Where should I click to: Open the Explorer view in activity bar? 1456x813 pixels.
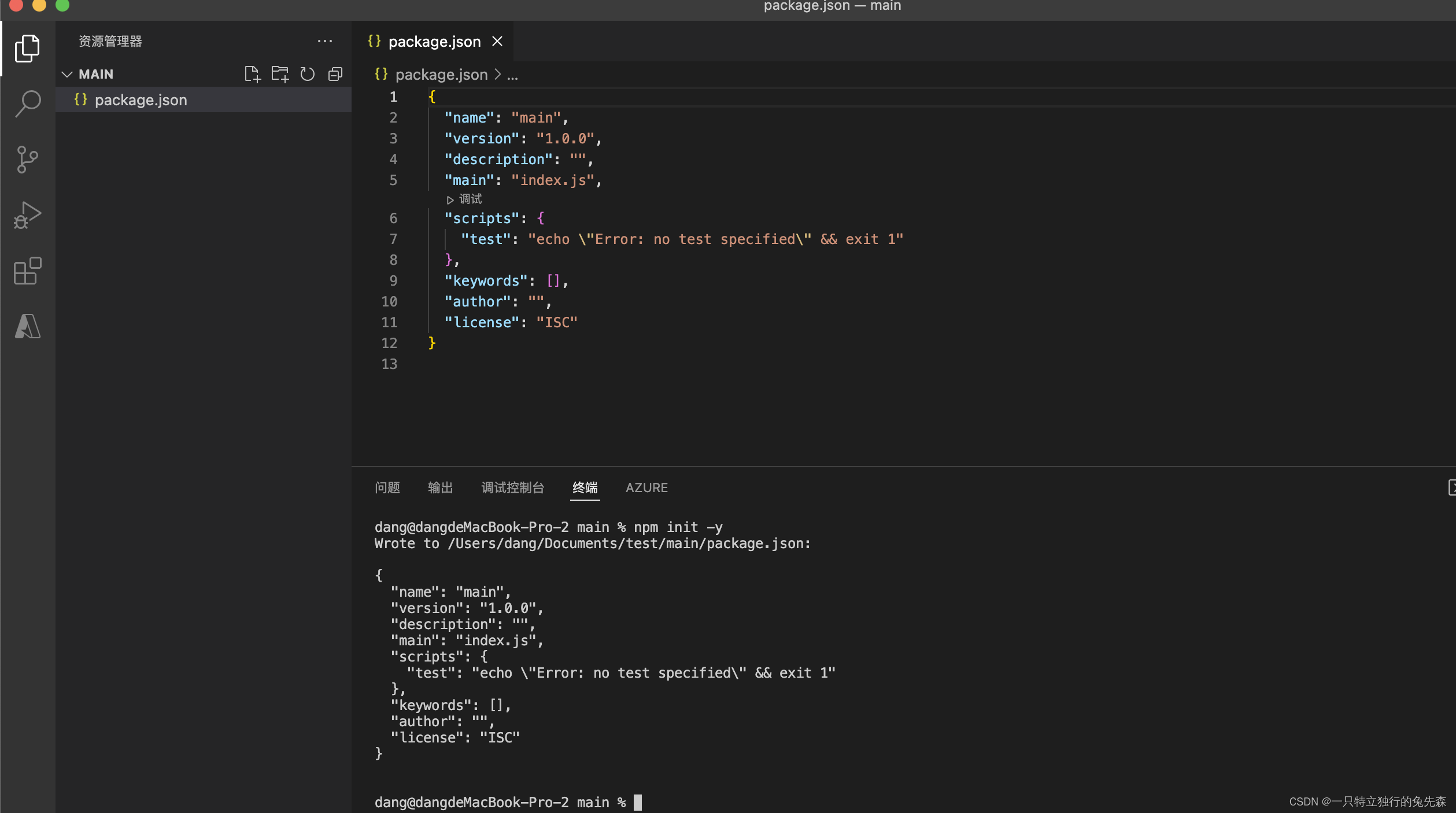27,49
